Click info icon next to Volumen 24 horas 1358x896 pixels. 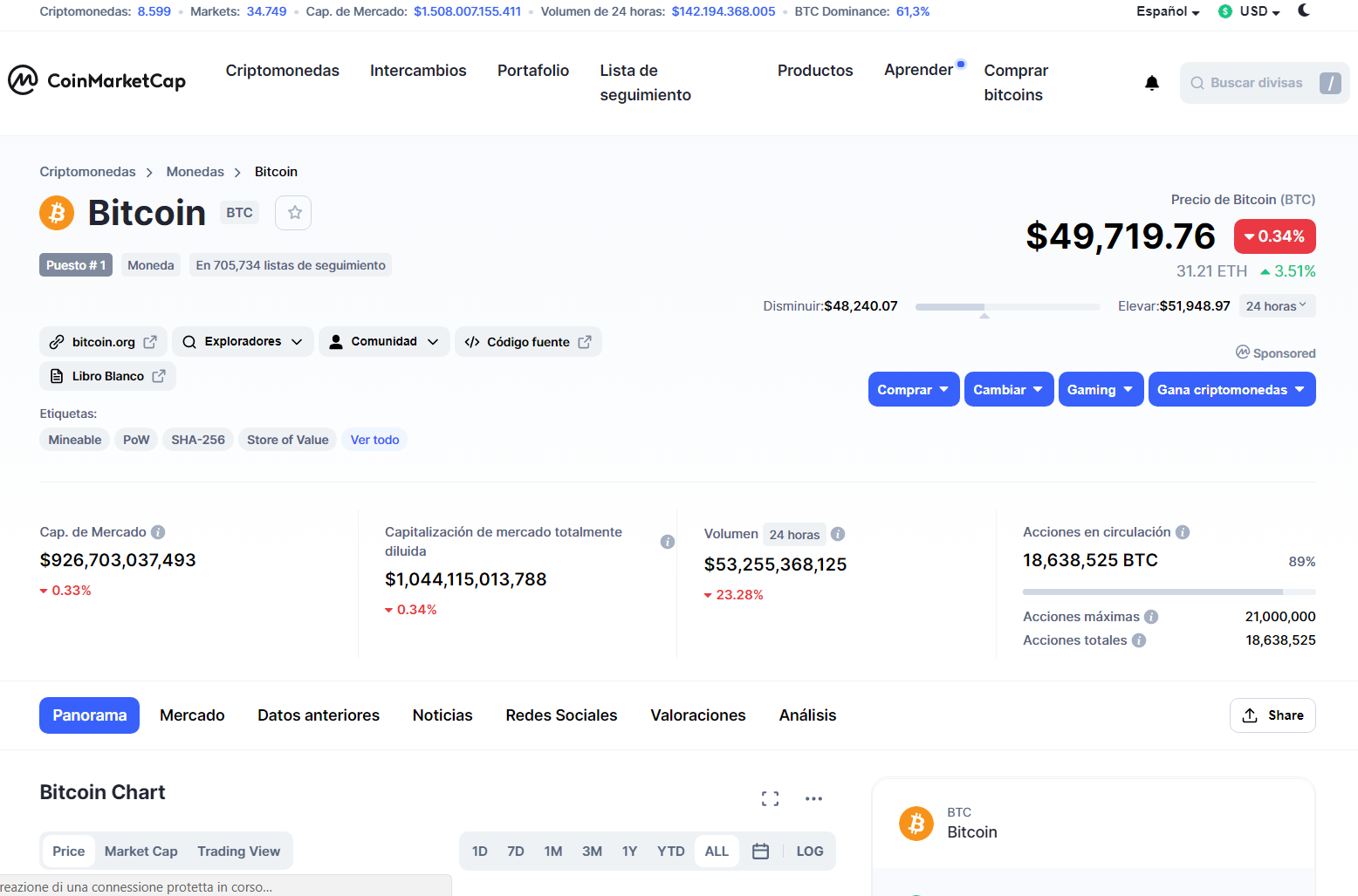click(838, 534)
